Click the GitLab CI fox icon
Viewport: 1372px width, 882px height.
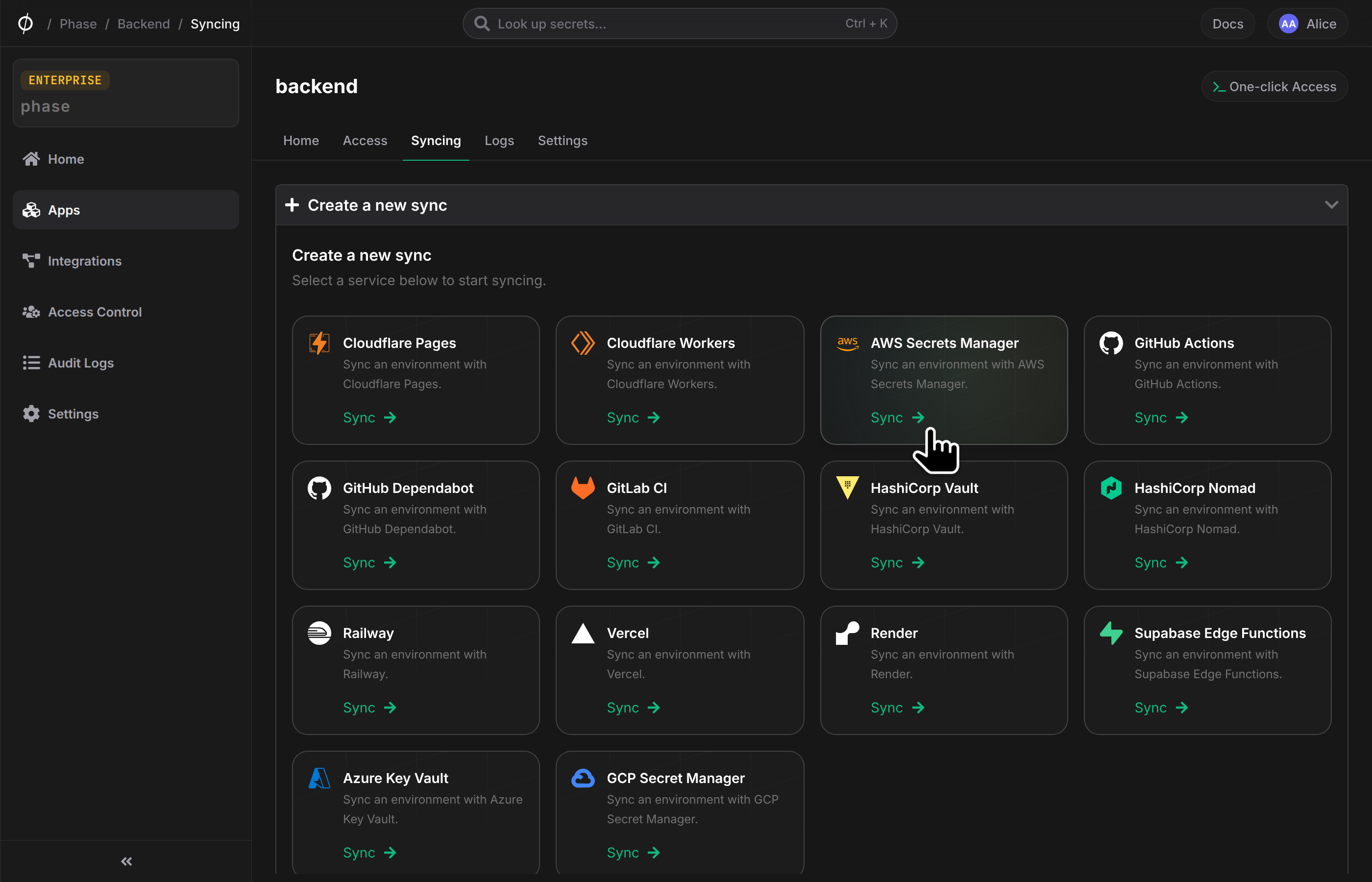[x=583, y=488]
